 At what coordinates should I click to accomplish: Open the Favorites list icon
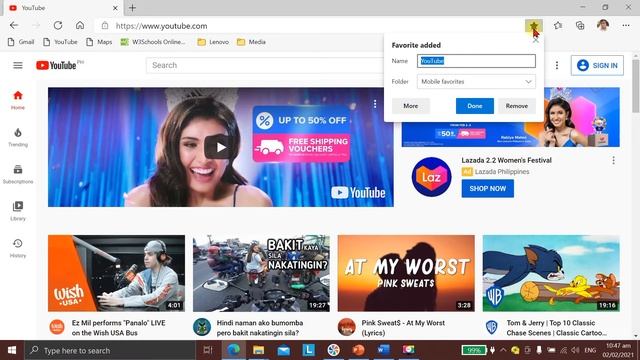[x=558, y=25]
